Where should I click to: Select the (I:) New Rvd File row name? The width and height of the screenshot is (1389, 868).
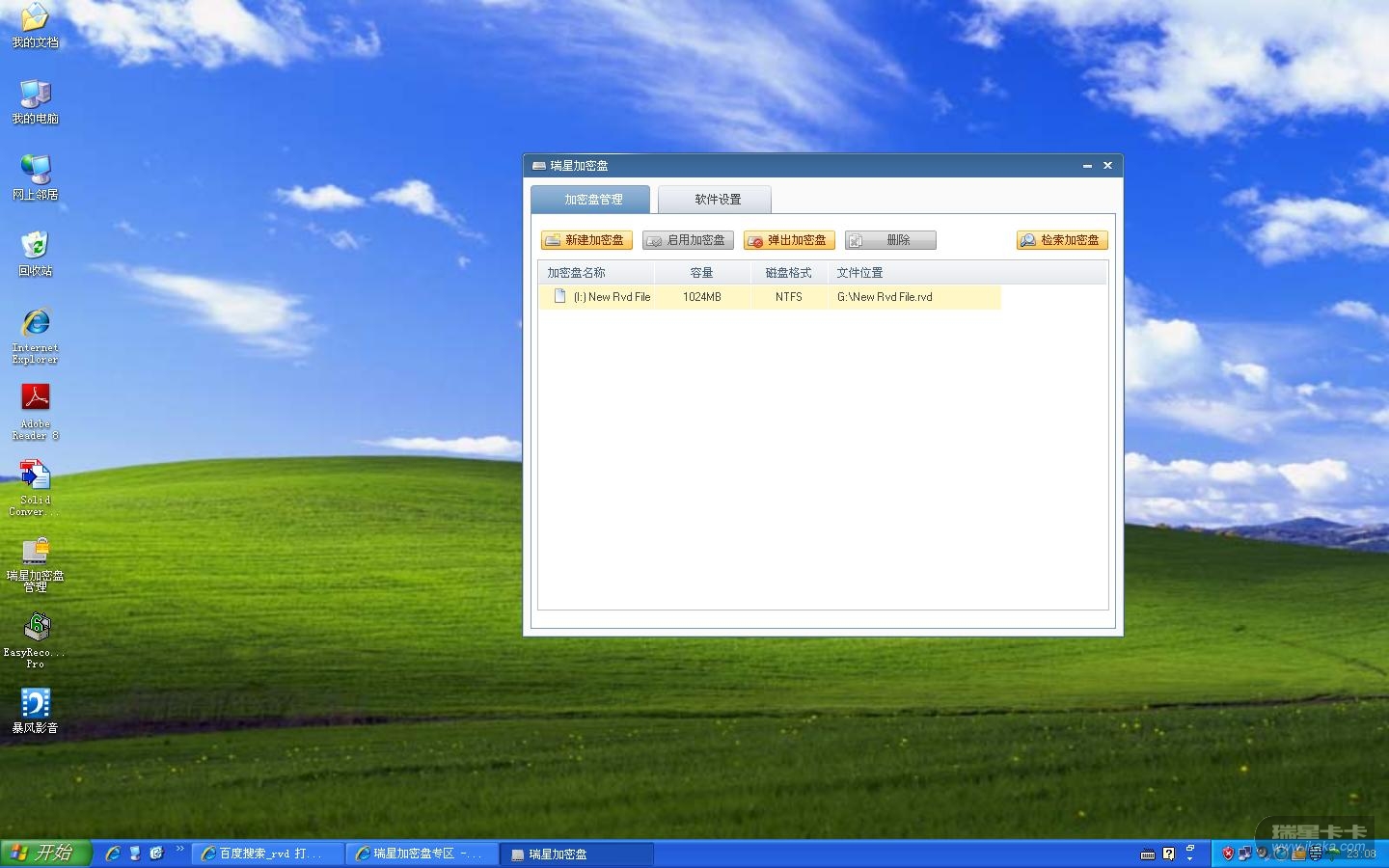pyautogui.click(x=612, y=297)
